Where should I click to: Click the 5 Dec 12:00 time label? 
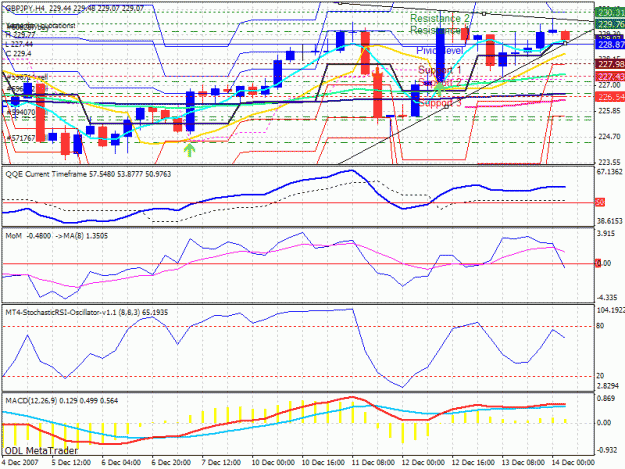pyautogui.click(x=70, y=463)
